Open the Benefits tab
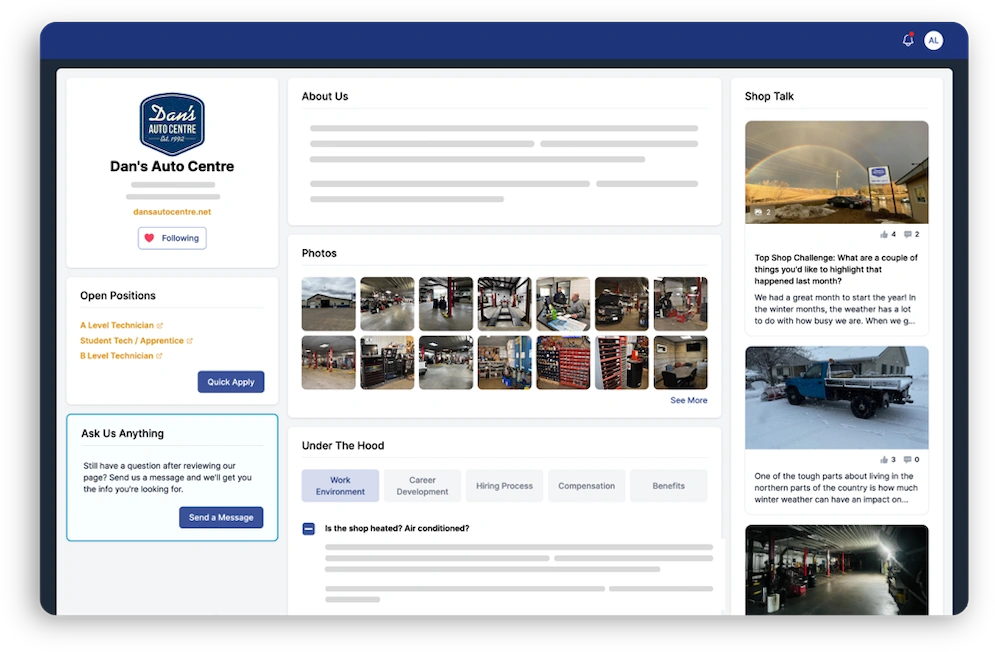The height and width of the screenshot is (652, 995). coord(668,486)
